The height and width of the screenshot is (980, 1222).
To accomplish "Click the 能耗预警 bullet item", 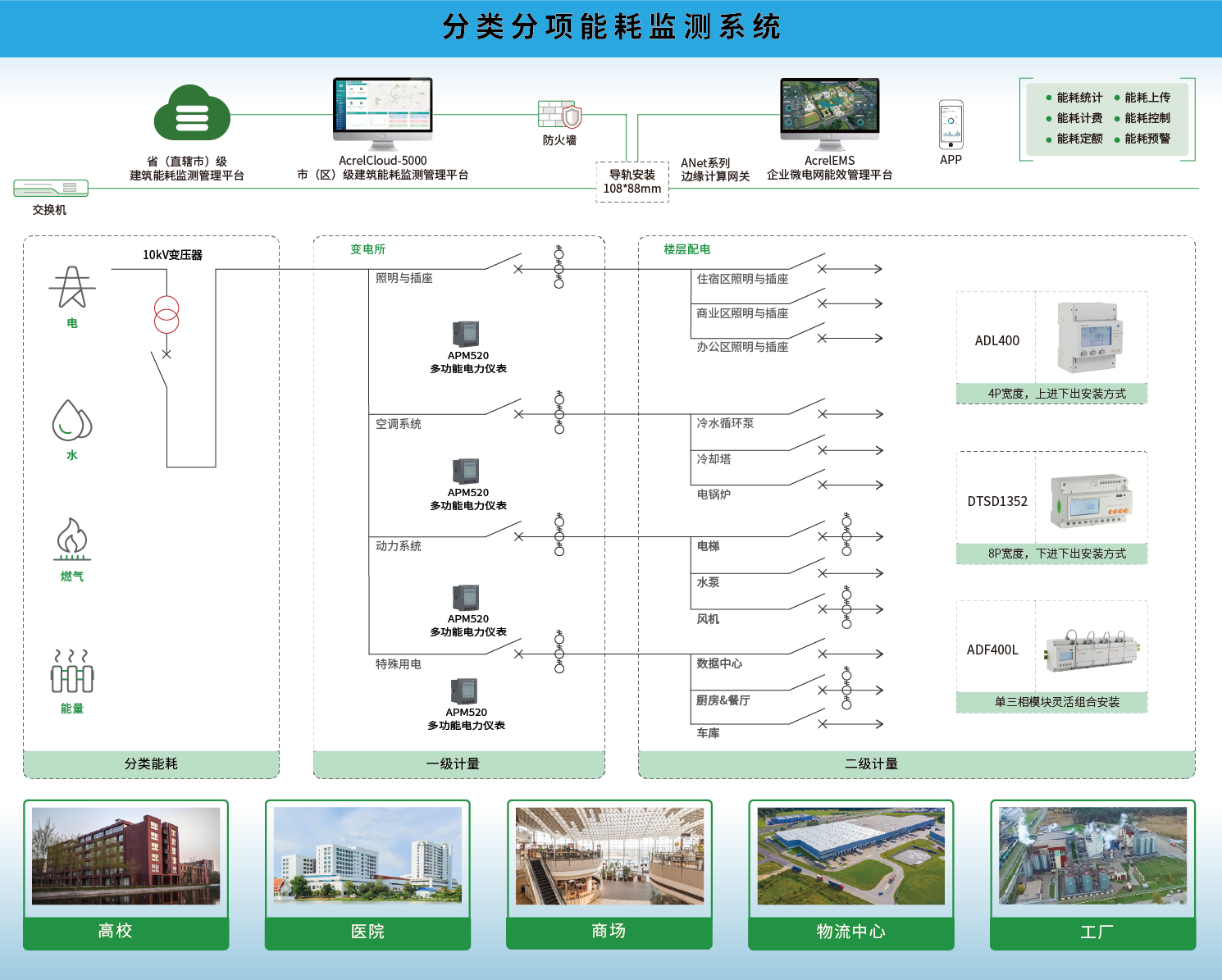I will tap(1142, 139).
